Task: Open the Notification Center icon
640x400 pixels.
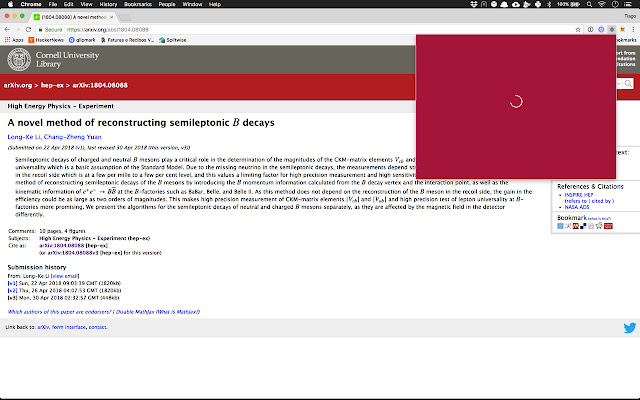Action: [x=628, y=4]
